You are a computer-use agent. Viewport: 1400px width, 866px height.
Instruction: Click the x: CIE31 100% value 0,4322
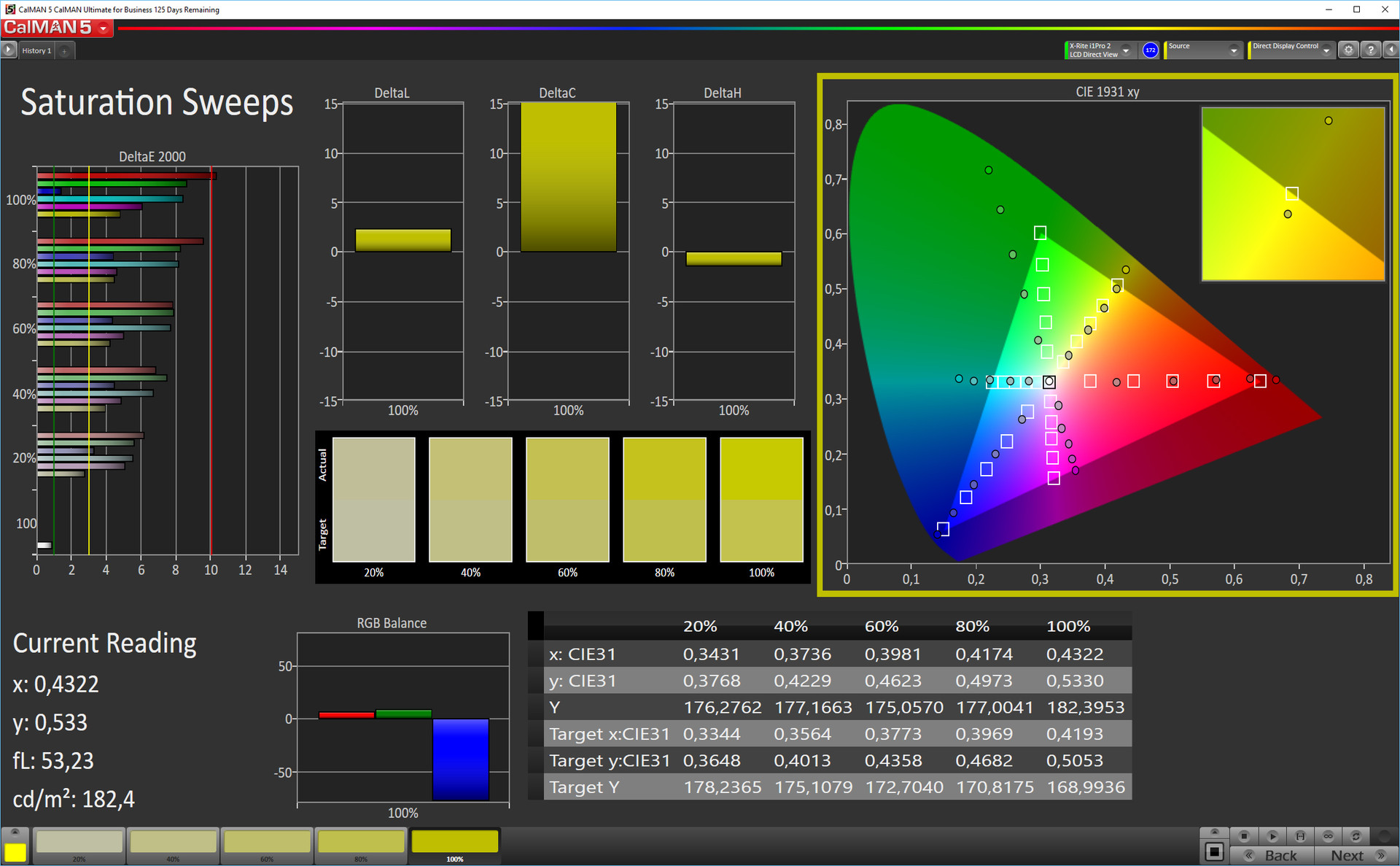[x=1075, y=654]
